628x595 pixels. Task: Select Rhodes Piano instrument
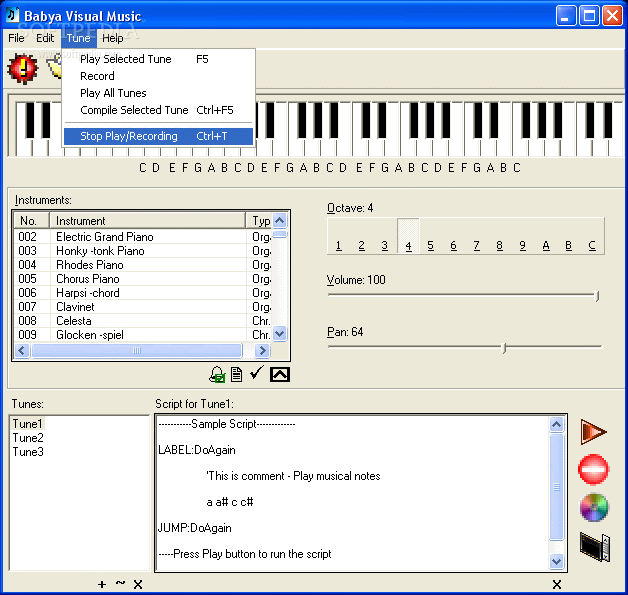pos(143,265)
